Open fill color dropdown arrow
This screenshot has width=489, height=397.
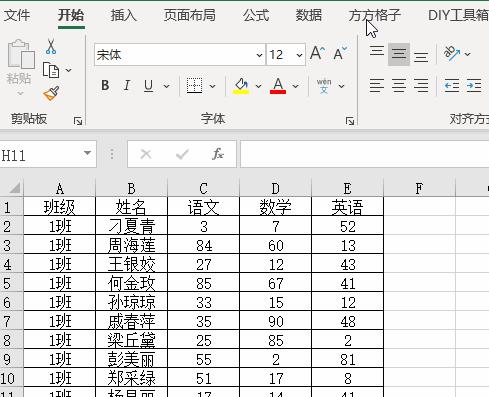[259, 86]
